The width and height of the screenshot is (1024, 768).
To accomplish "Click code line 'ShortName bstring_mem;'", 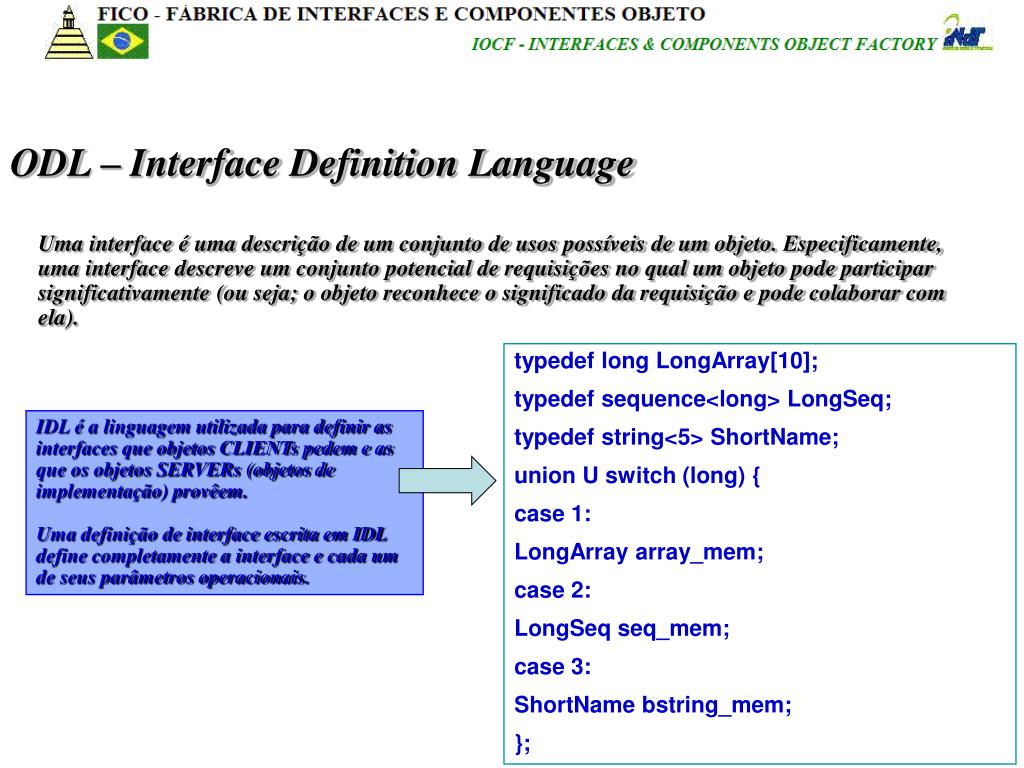I will tap(653, 705).
